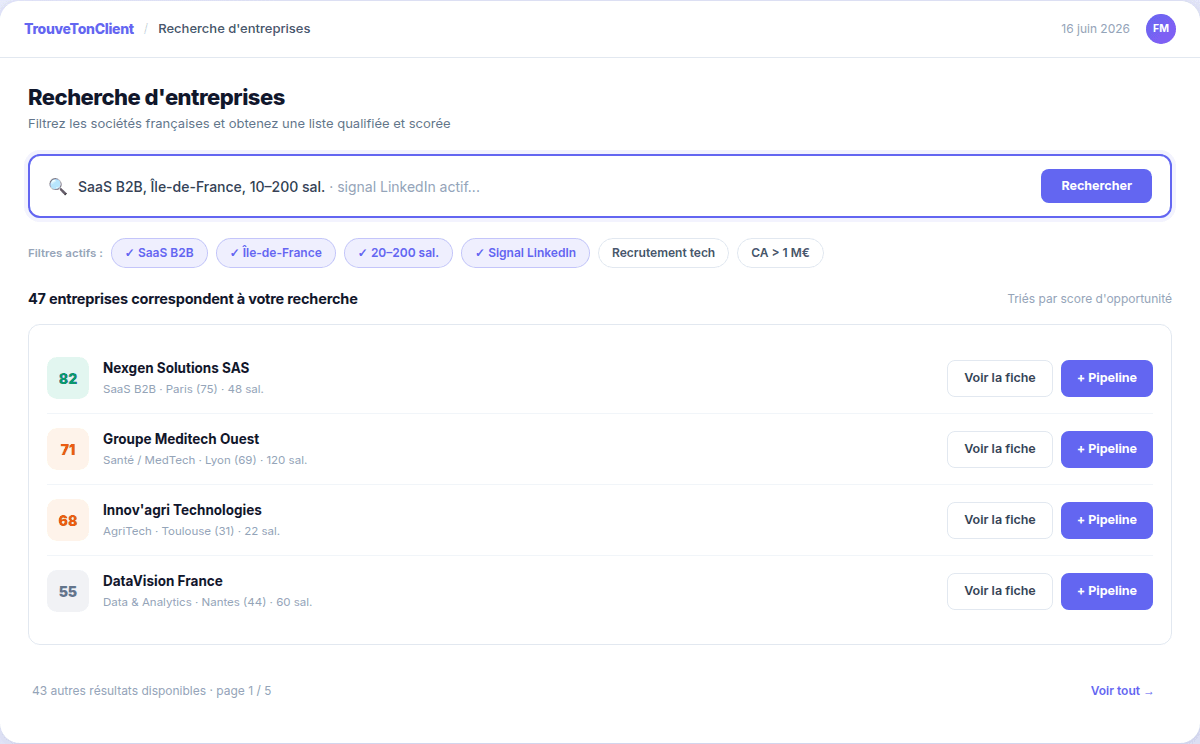Click the score 68 badge

(68, 520)
